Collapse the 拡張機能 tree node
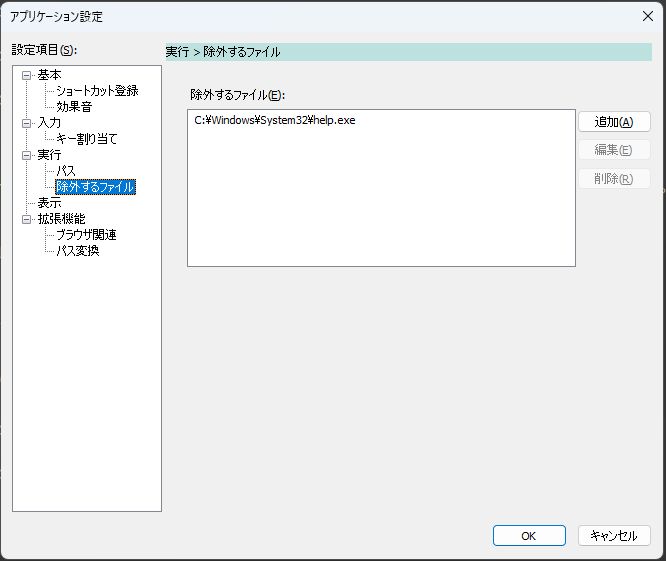Image resolution: width=666 pixels, height=561 pixels. pos(26,219)
